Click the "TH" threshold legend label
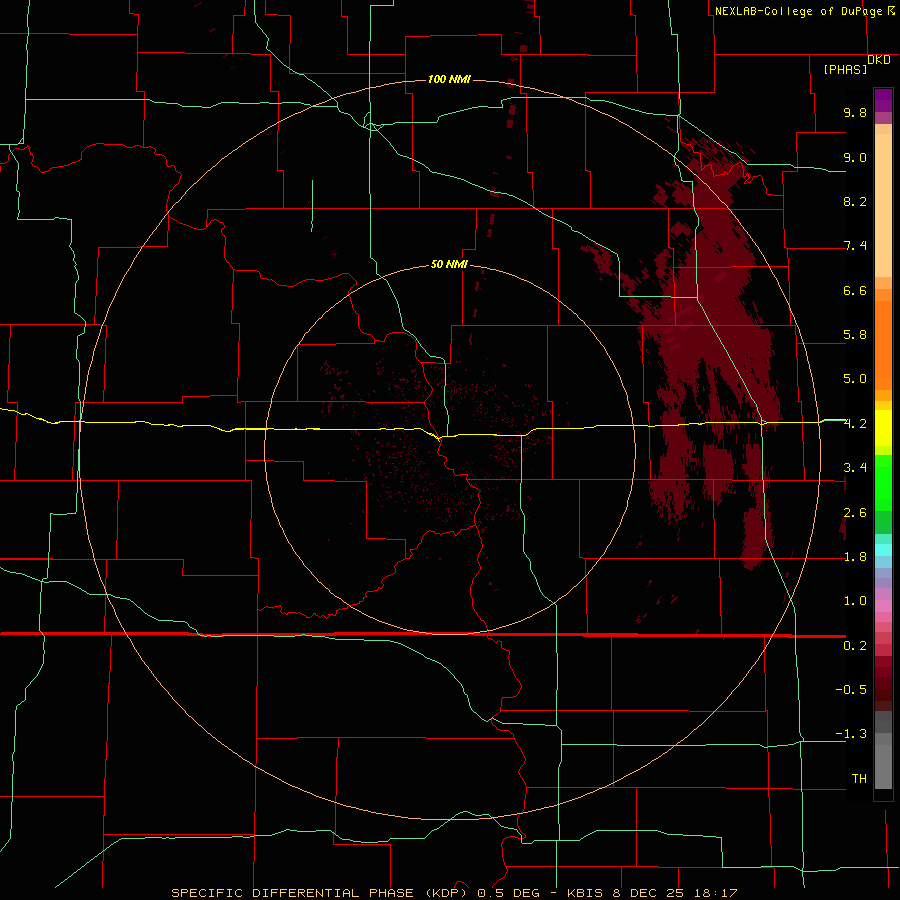This screenshot has height=900, width=900. tap(859, 779)
